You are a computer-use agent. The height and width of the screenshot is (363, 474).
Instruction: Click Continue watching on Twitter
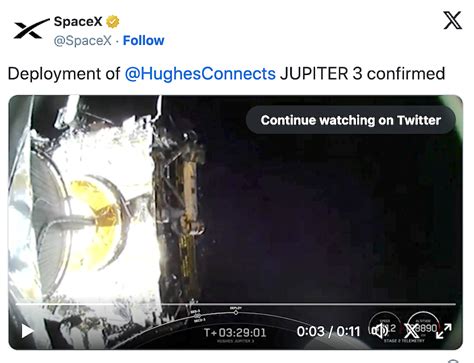(x=351, y=120)
